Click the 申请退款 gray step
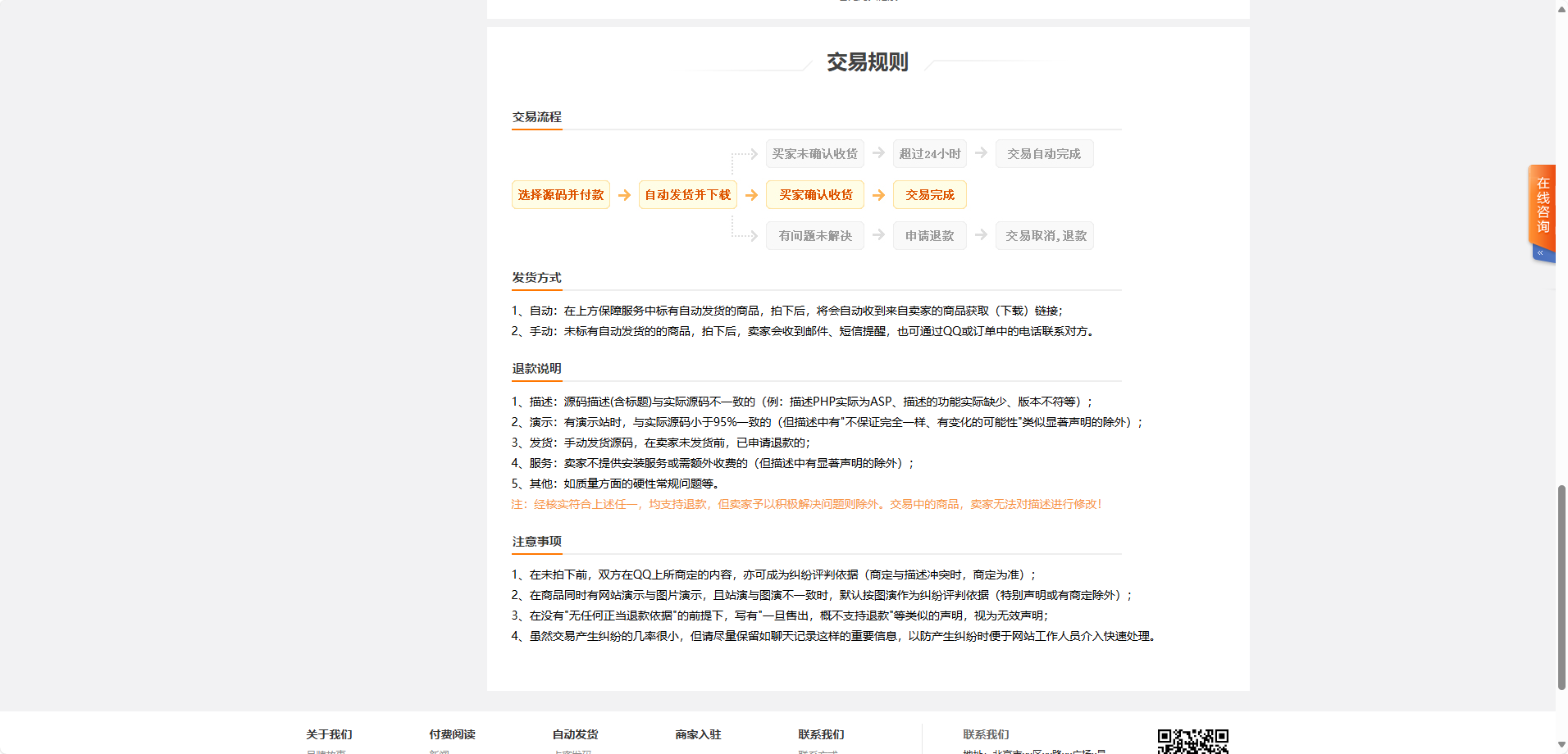Image resolution: width=1568 pixels, height=754 pixels. click(930, 236)
